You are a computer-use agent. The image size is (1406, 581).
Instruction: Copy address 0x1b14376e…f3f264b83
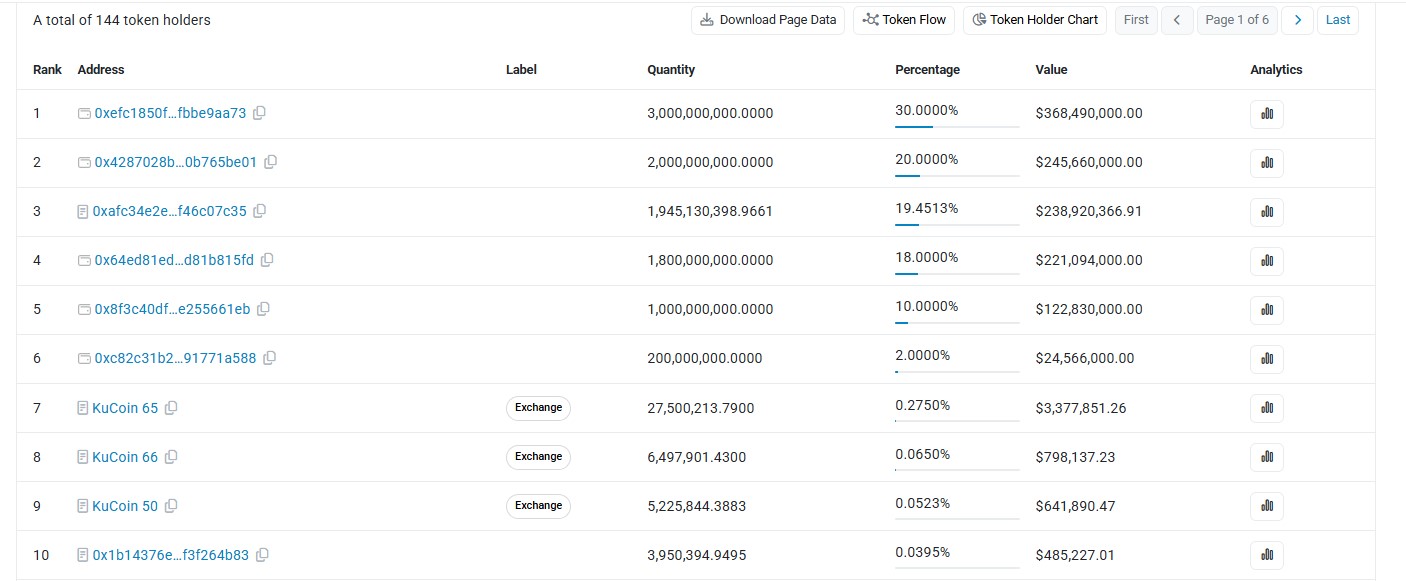pyautogui.click(x=262, y=555)
